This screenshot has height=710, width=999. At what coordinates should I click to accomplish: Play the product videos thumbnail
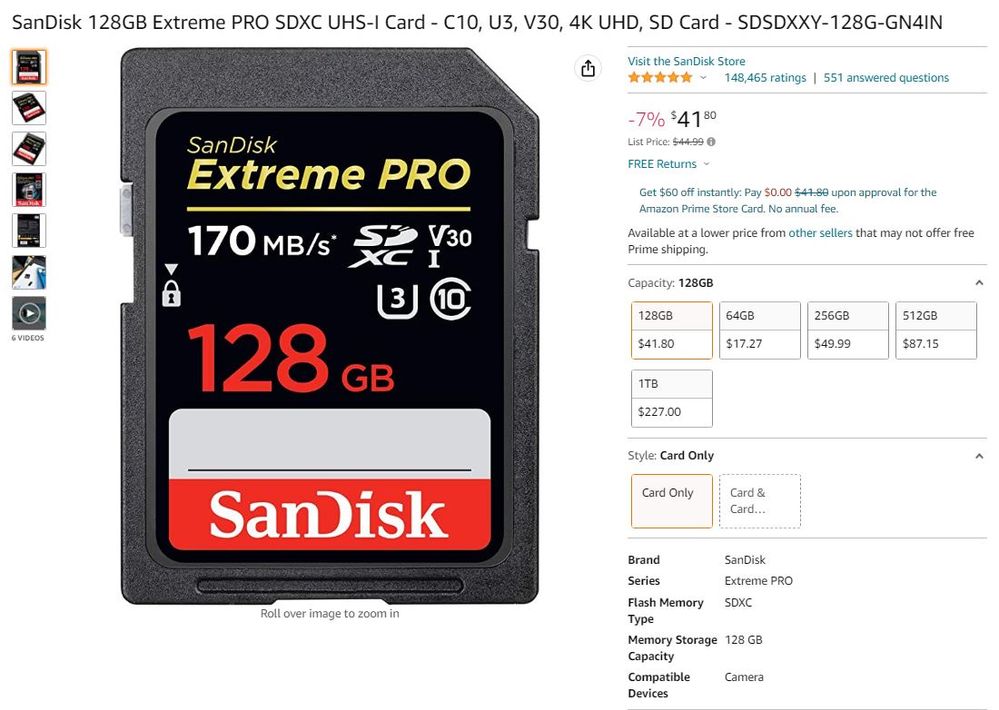29,313
